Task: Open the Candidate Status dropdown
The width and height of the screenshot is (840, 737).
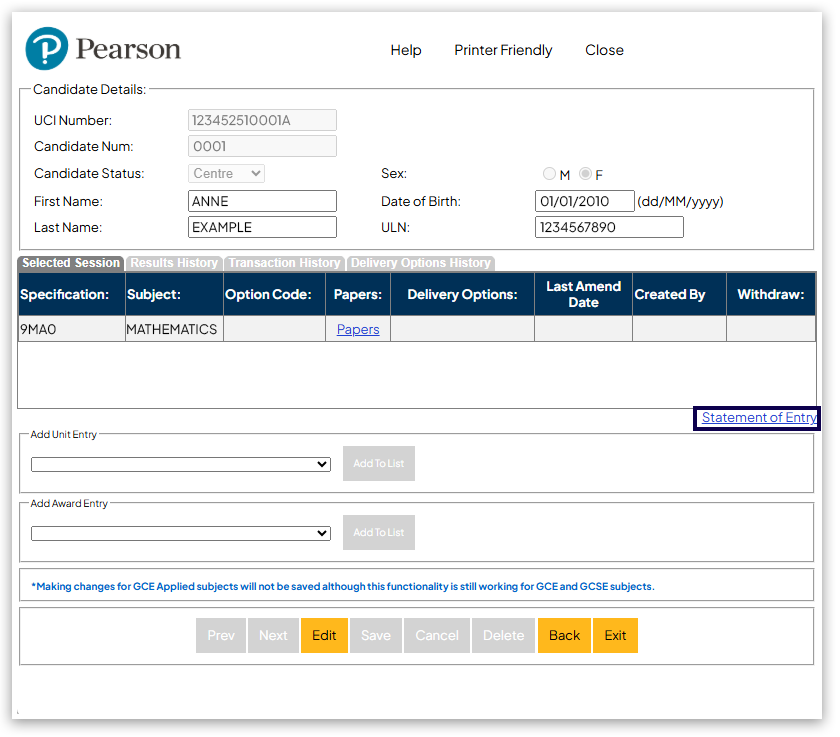Action: point(226,173)
